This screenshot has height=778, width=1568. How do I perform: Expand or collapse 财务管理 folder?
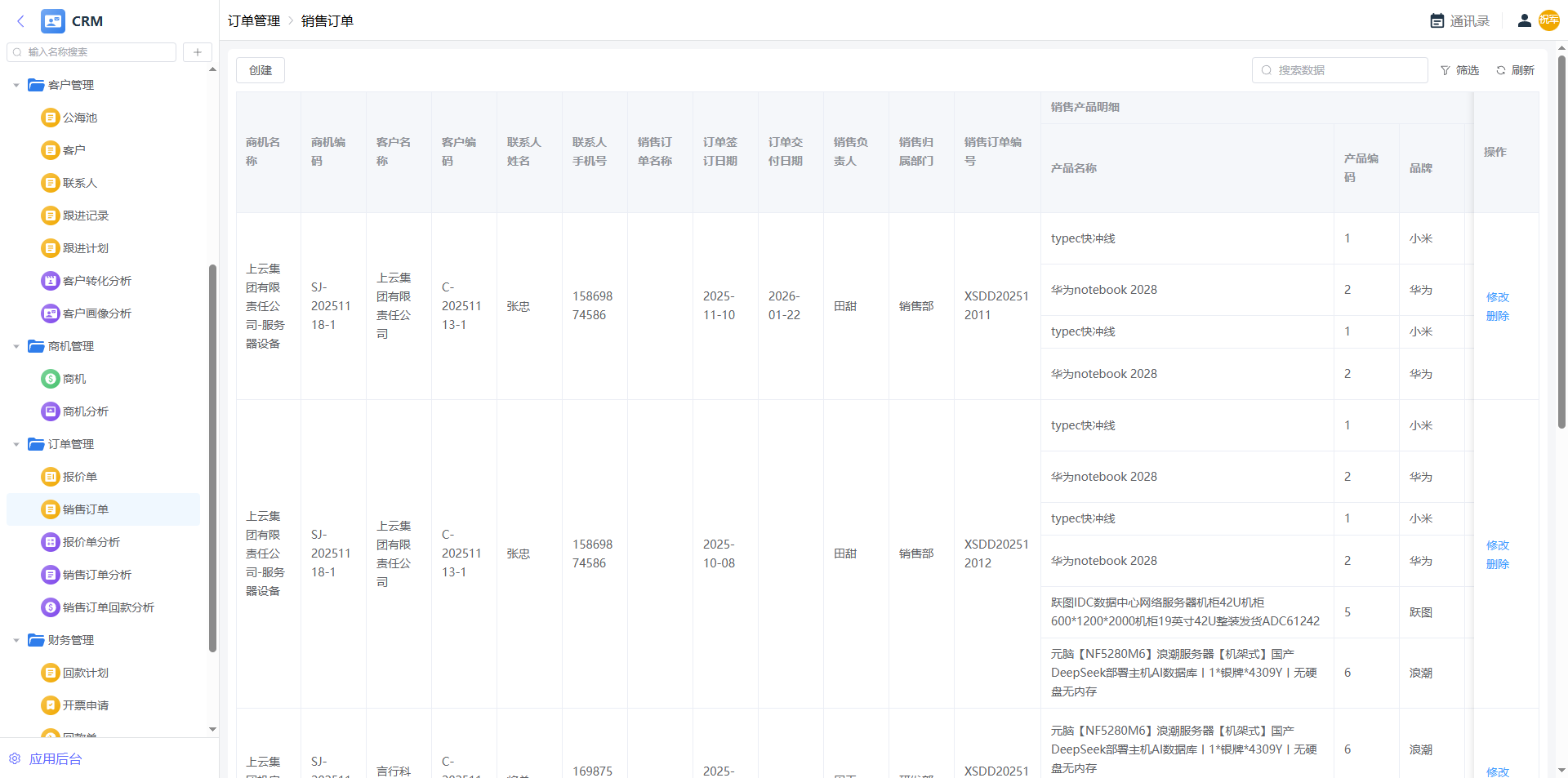click(x=16, y=640)
